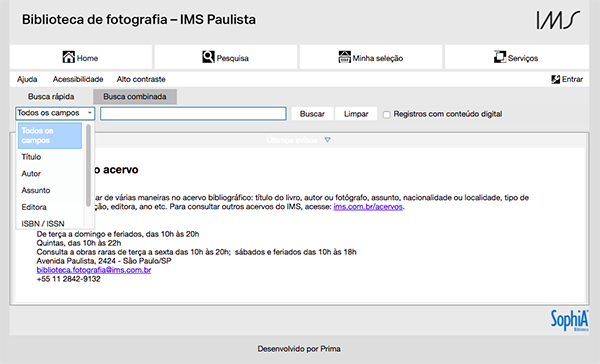The width and height of the screenshot is (600, 364).
Task: Select Autor from the dropdown list
Action: (50, 174)
